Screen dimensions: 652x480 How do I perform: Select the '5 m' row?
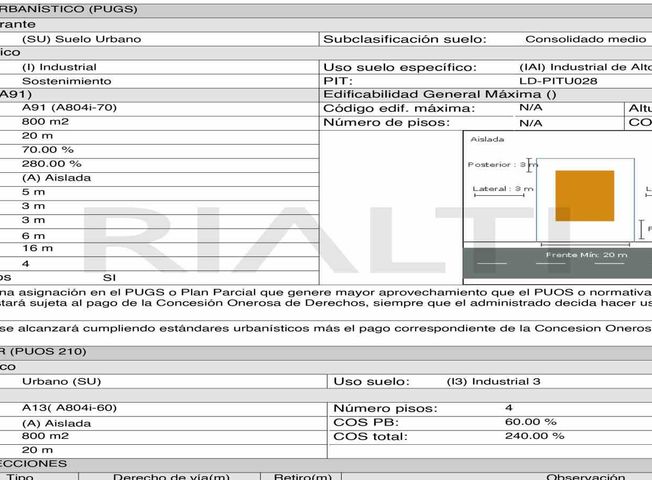click(159, 192)
